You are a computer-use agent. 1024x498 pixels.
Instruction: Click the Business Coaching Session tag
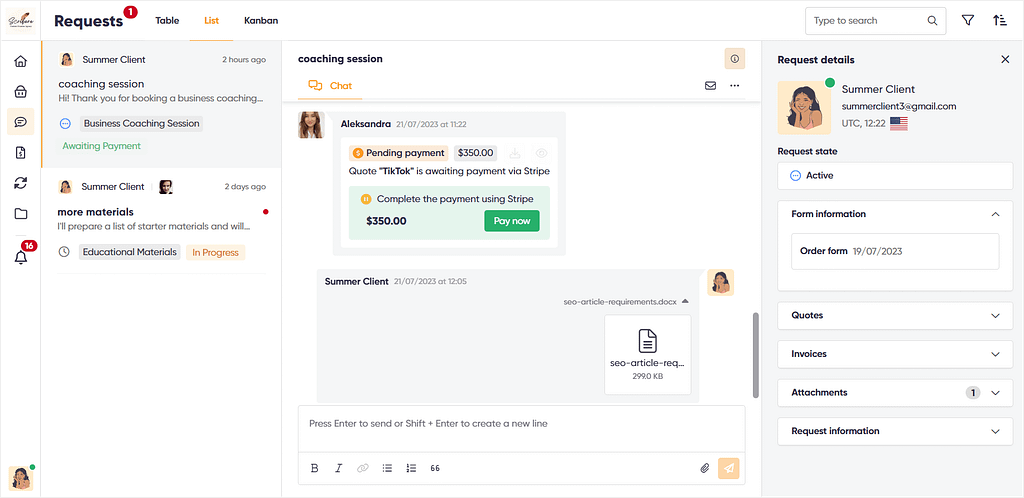pyautogui.click(x=142, y=123)
